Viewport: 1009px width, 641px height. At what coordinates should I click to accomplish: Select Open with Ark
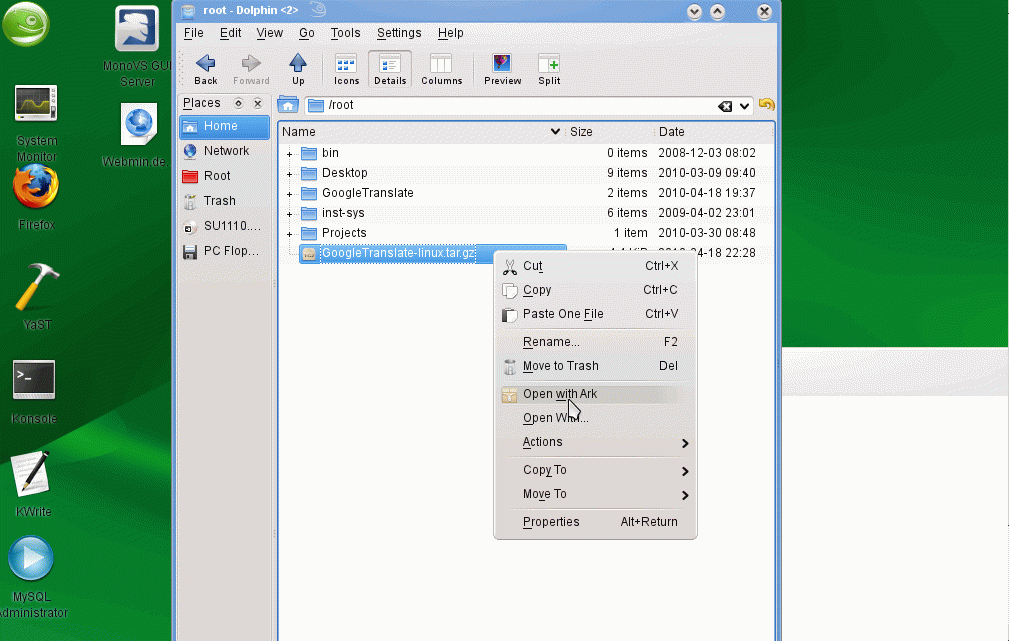click(595, 394)
